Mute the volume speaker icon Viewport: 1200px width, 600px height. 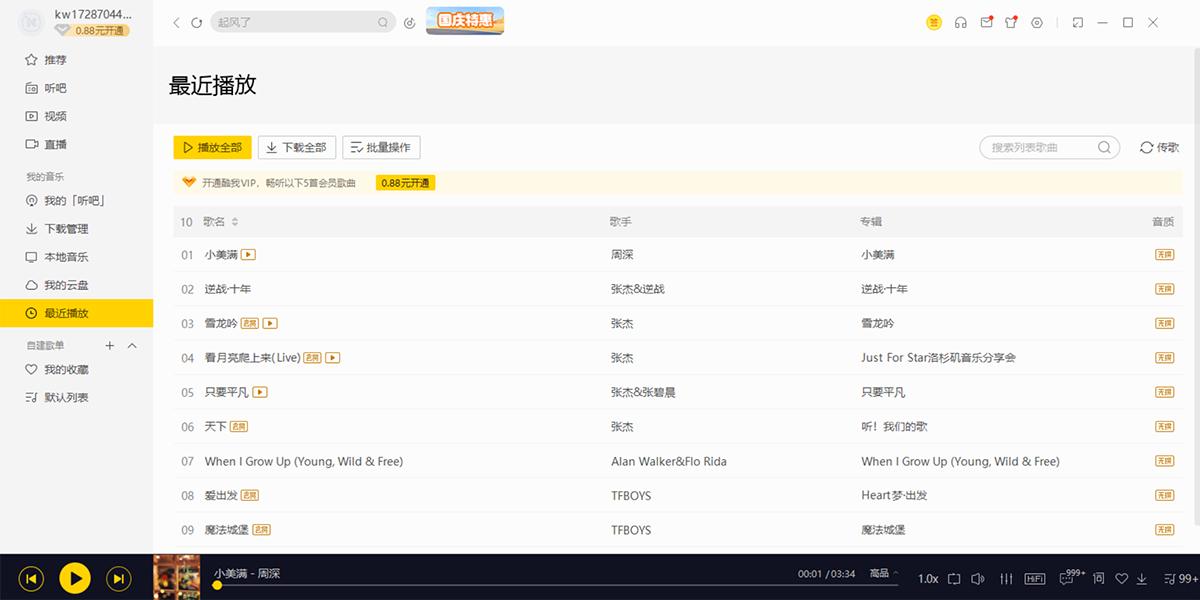[978, 579]
